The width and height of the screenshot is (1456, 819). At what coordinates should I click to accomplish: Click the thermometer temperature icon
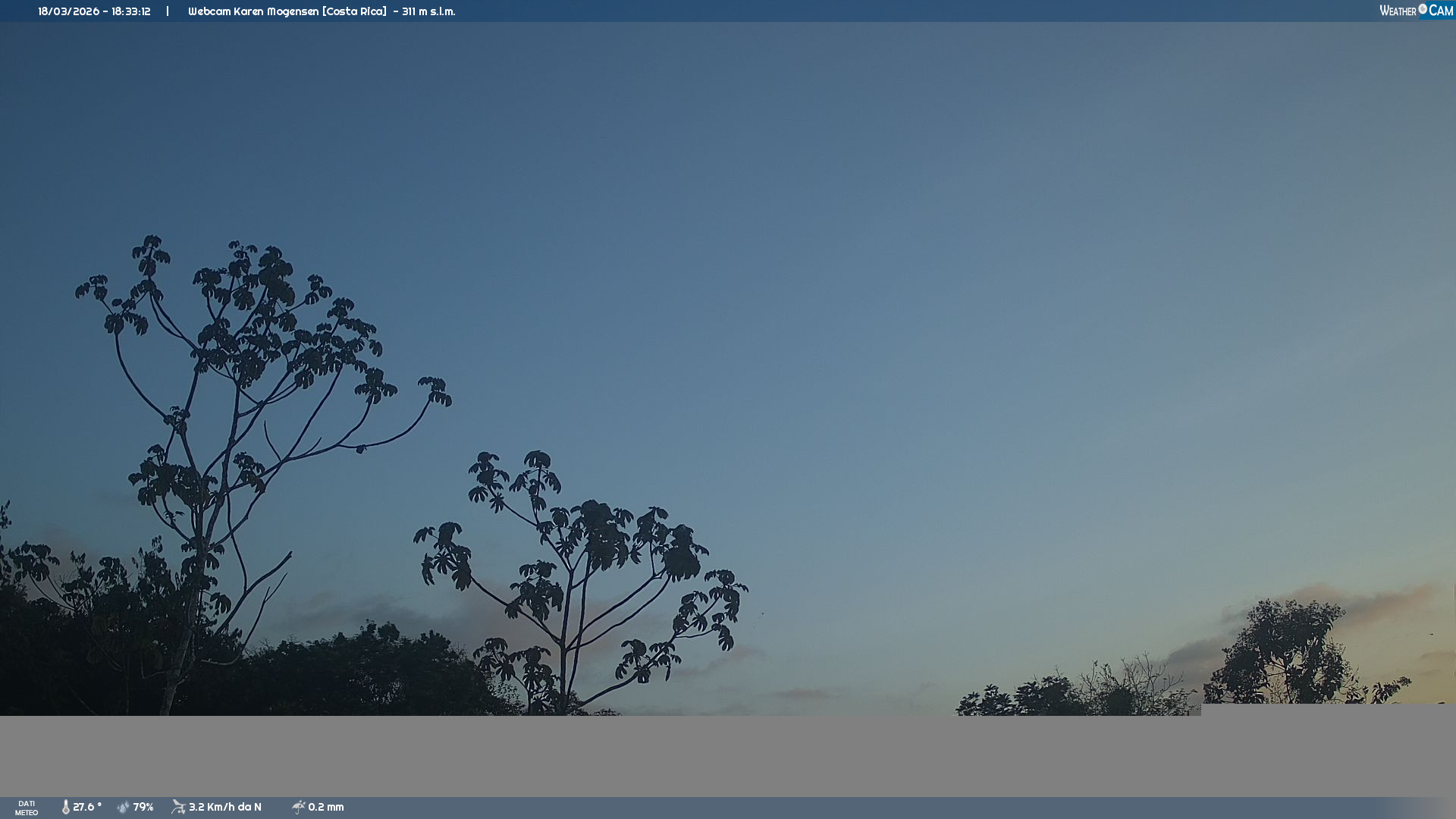pos(66,807)
